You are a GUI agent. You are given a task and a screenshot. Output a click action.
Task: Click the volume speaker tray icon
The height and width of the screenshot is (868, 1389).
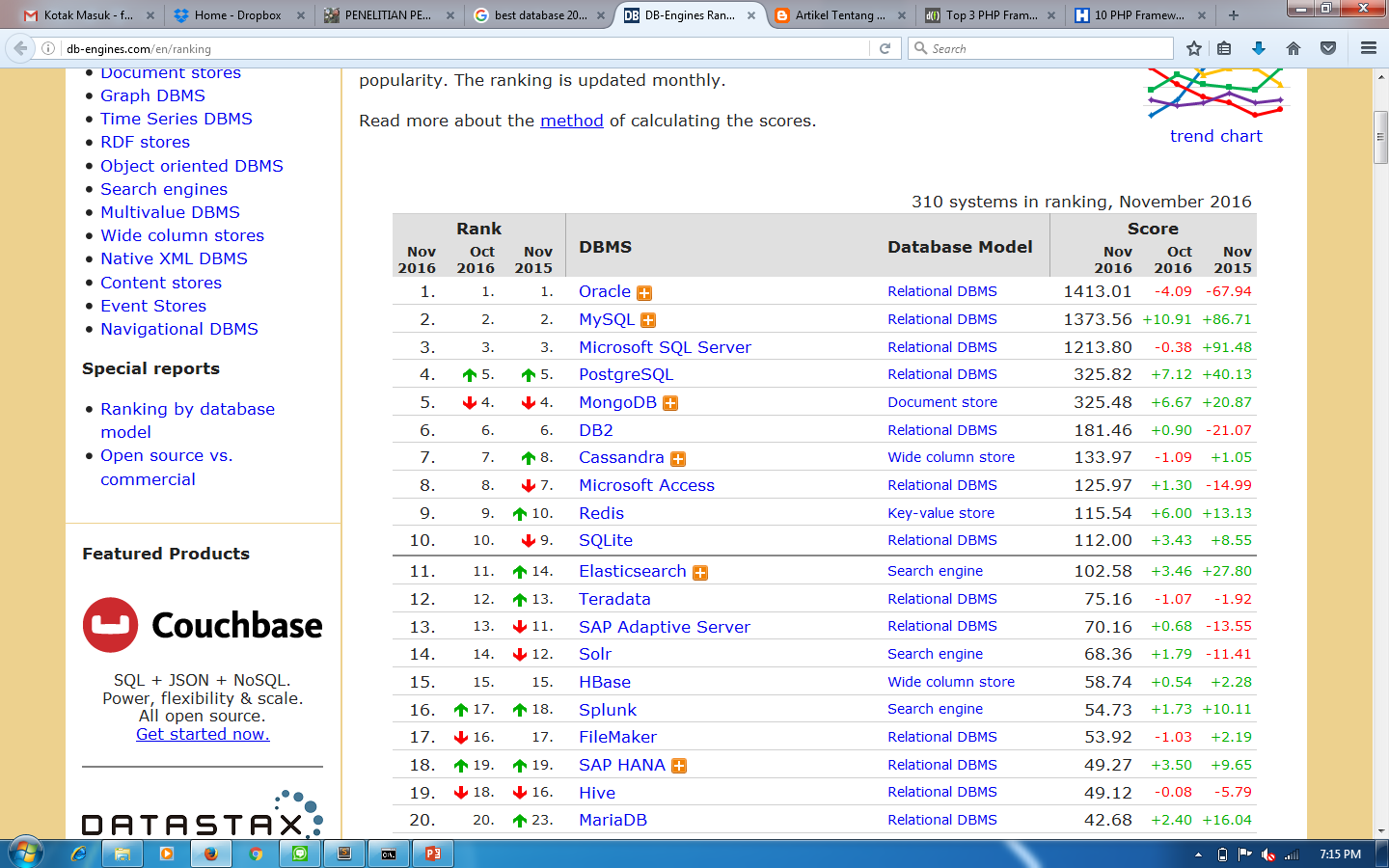pyautogui.click(x=1268, y=854)
